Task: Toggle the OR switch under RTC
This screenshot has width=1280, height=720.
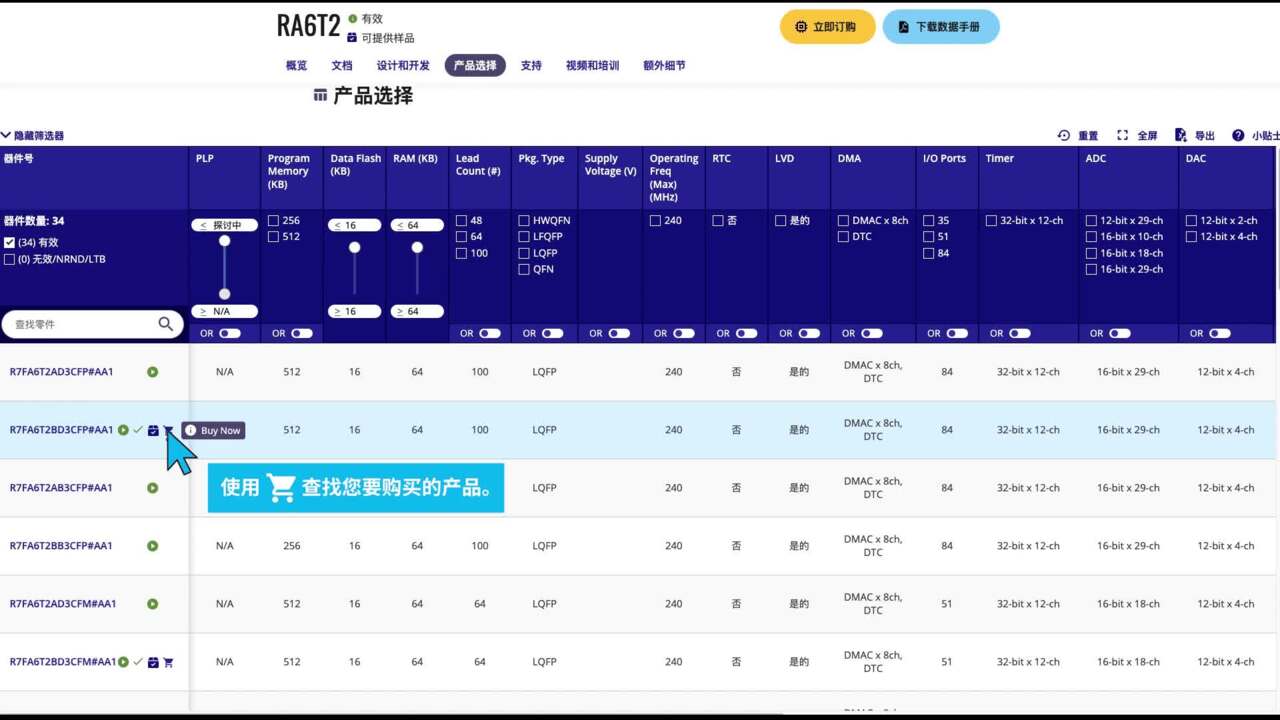Action: 746,333
